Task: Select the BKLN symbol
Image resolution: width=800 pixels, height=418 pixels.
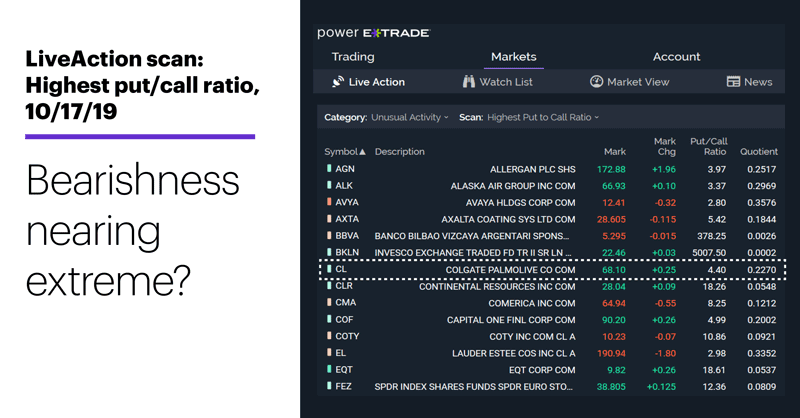Action: tap(347, 252)
